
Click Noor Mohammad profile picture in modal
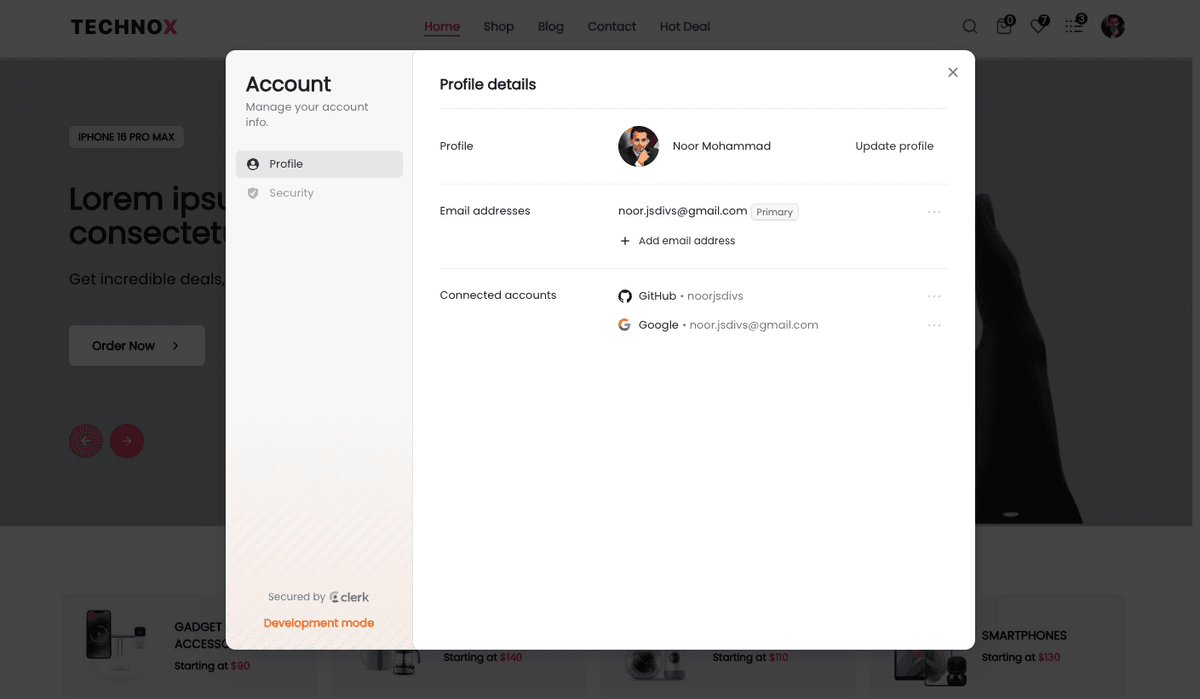click(638, 146)
